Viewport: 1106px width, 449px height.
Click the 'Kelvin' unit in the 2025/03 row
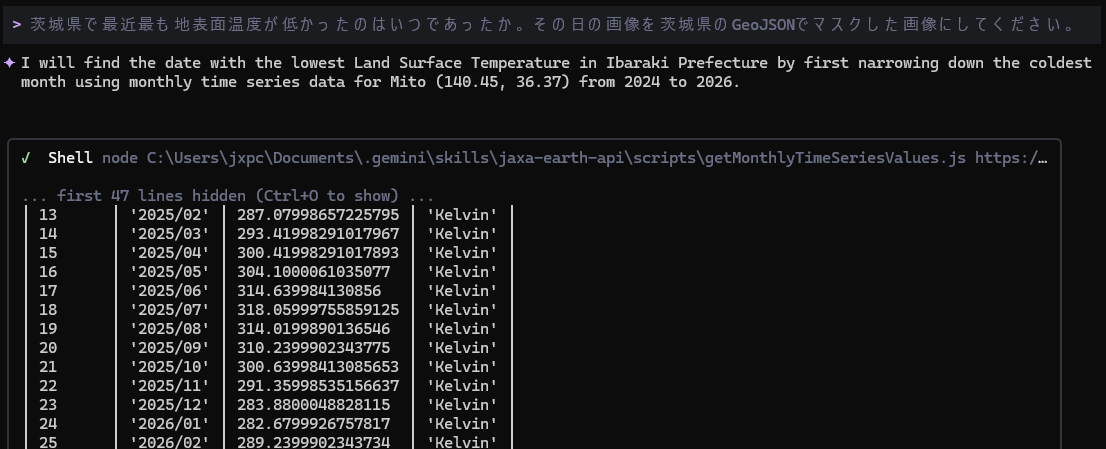point(462,234)
